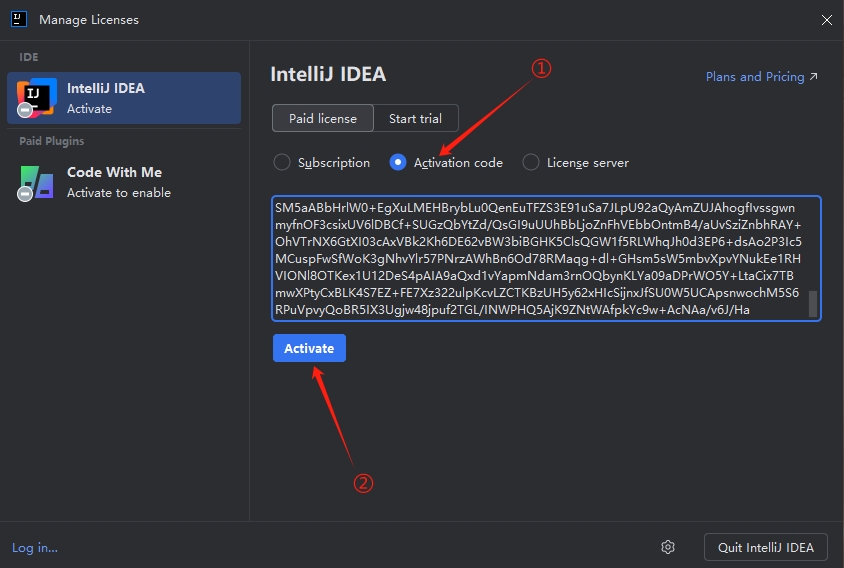
Task: Click the Log in… link
Action: pos(35,547)
